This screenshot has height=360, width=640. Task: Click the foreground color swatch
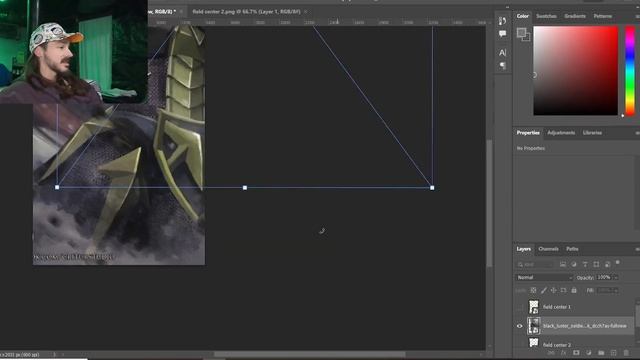click(x=521, y=33)
